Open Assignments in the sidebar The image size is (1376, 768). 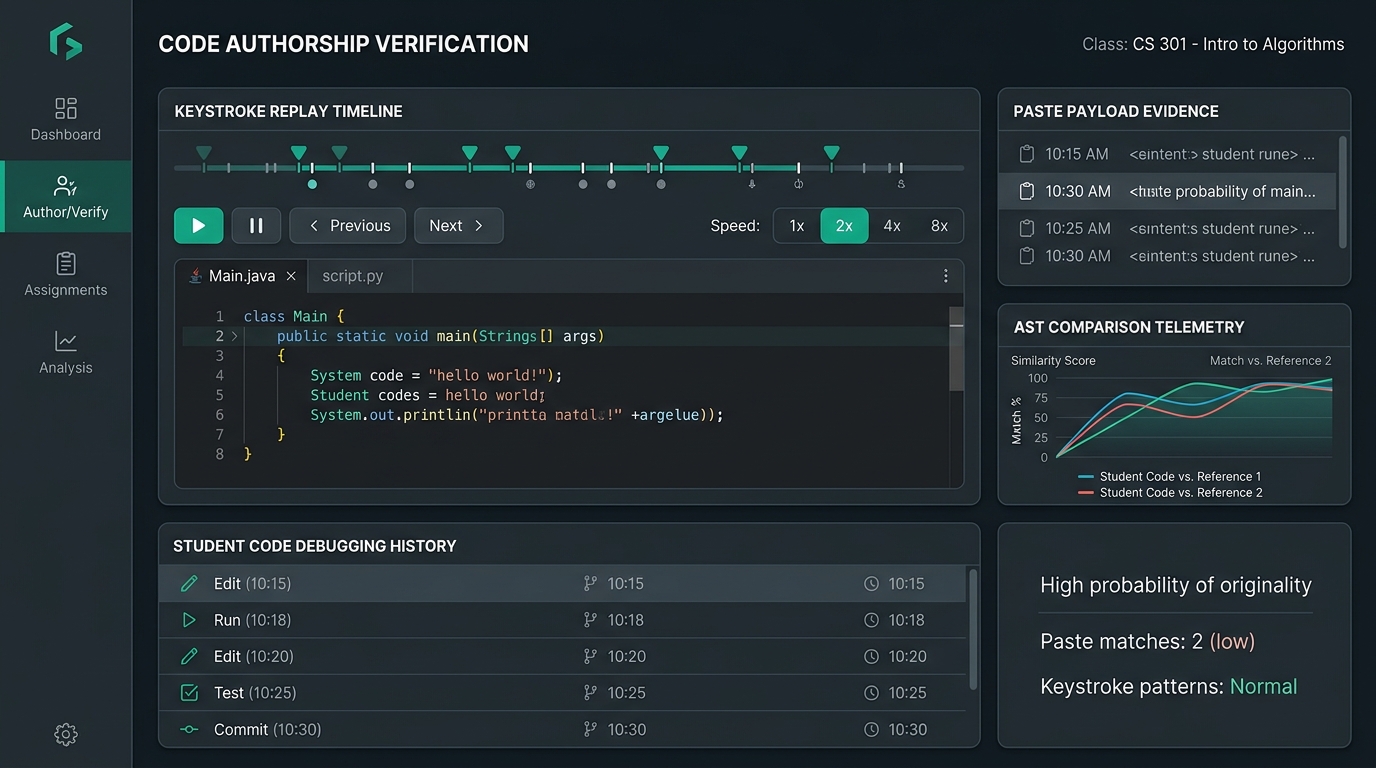(x=65, y=275)
